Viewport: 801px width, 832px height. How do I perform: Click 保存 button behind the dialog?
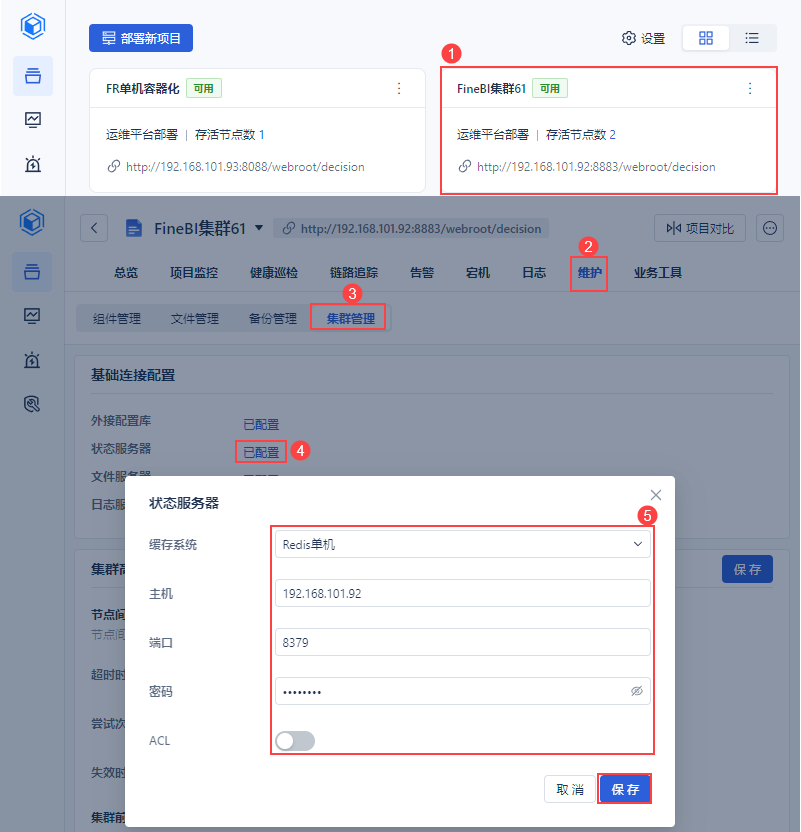click(747, 569)
